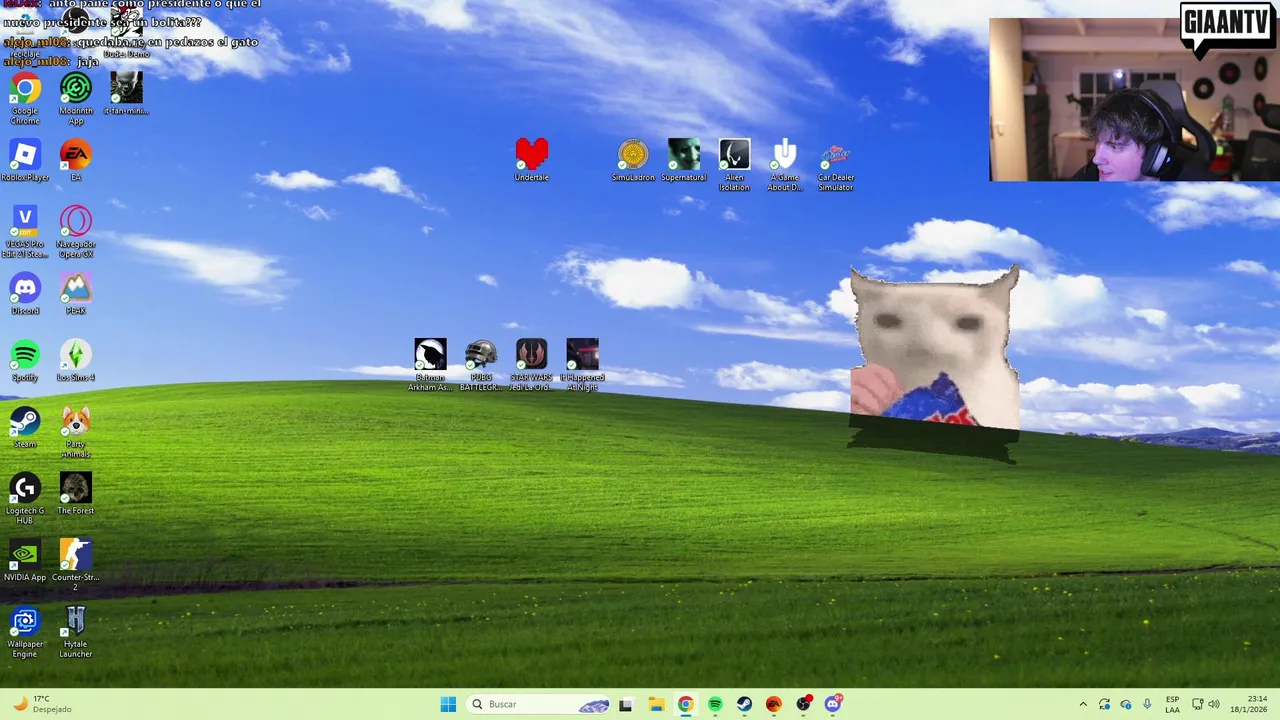
Task: Click the streamer webcam overlay
Action: coord(1134,99)
